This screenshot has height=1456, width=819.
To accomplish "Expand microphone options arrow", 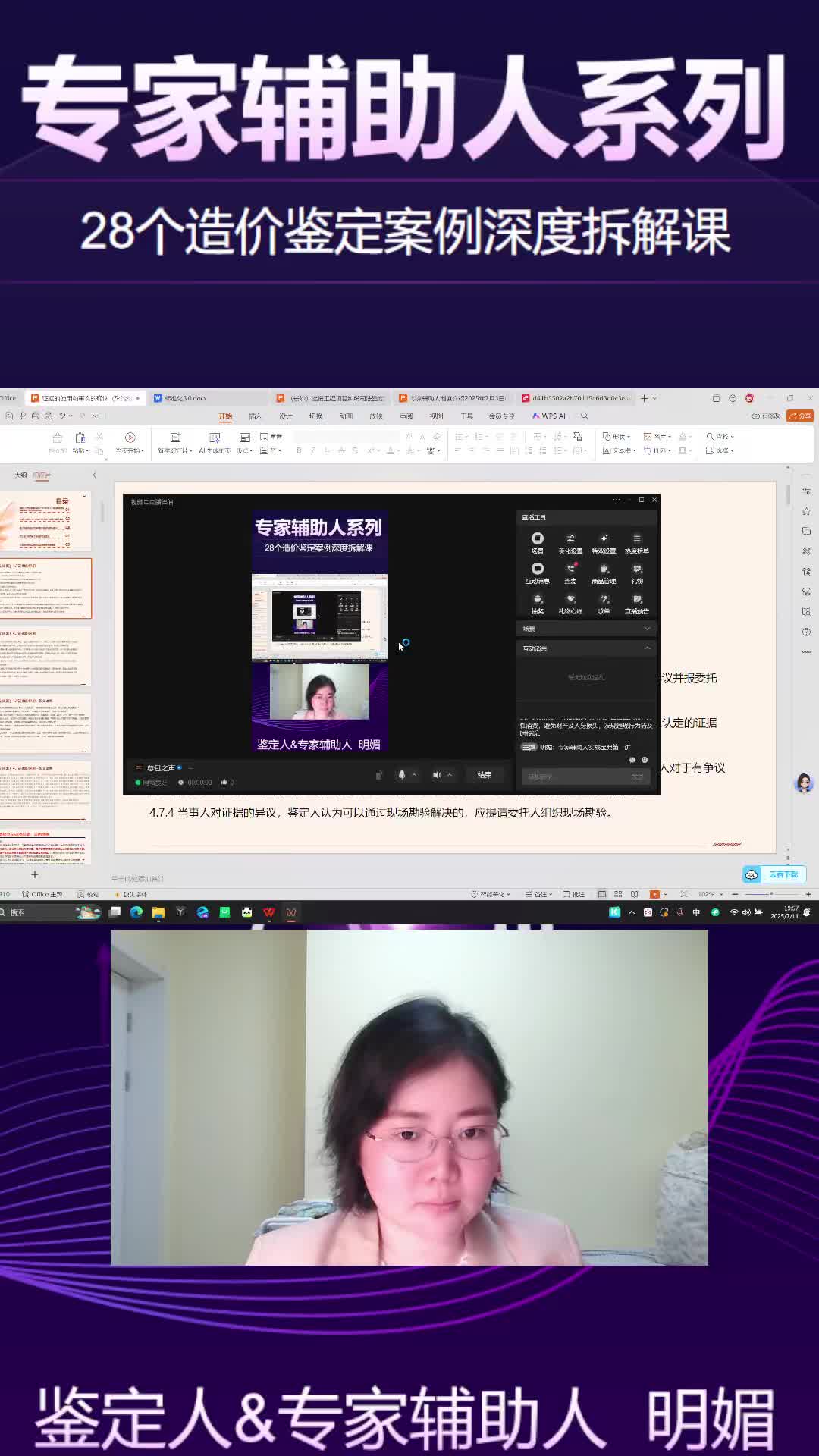I will [x=414, y=774].
